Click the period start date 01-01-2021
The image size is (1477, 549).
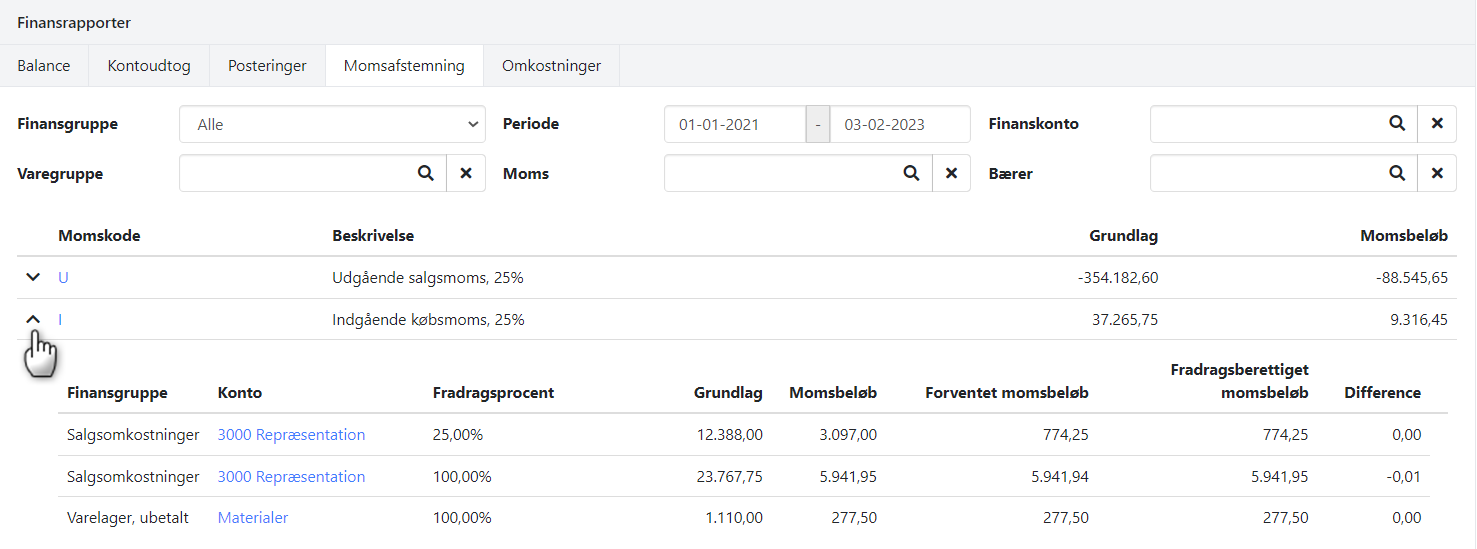coord(735,124)
